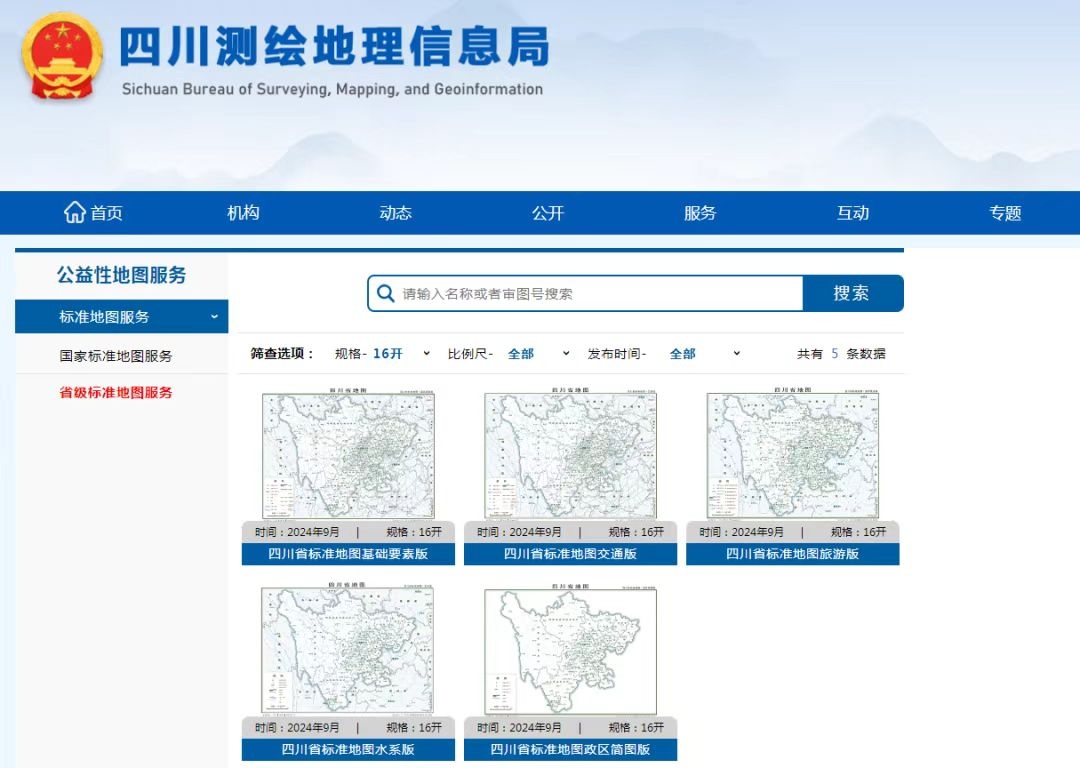
Task: Click the national emblem logo
Action: click(x=60, y=58)
